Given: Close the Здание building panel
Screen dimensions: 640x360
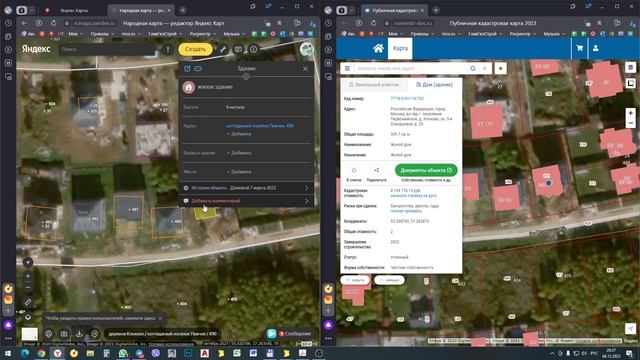Looking at the screenshot, I should point(305,69).
